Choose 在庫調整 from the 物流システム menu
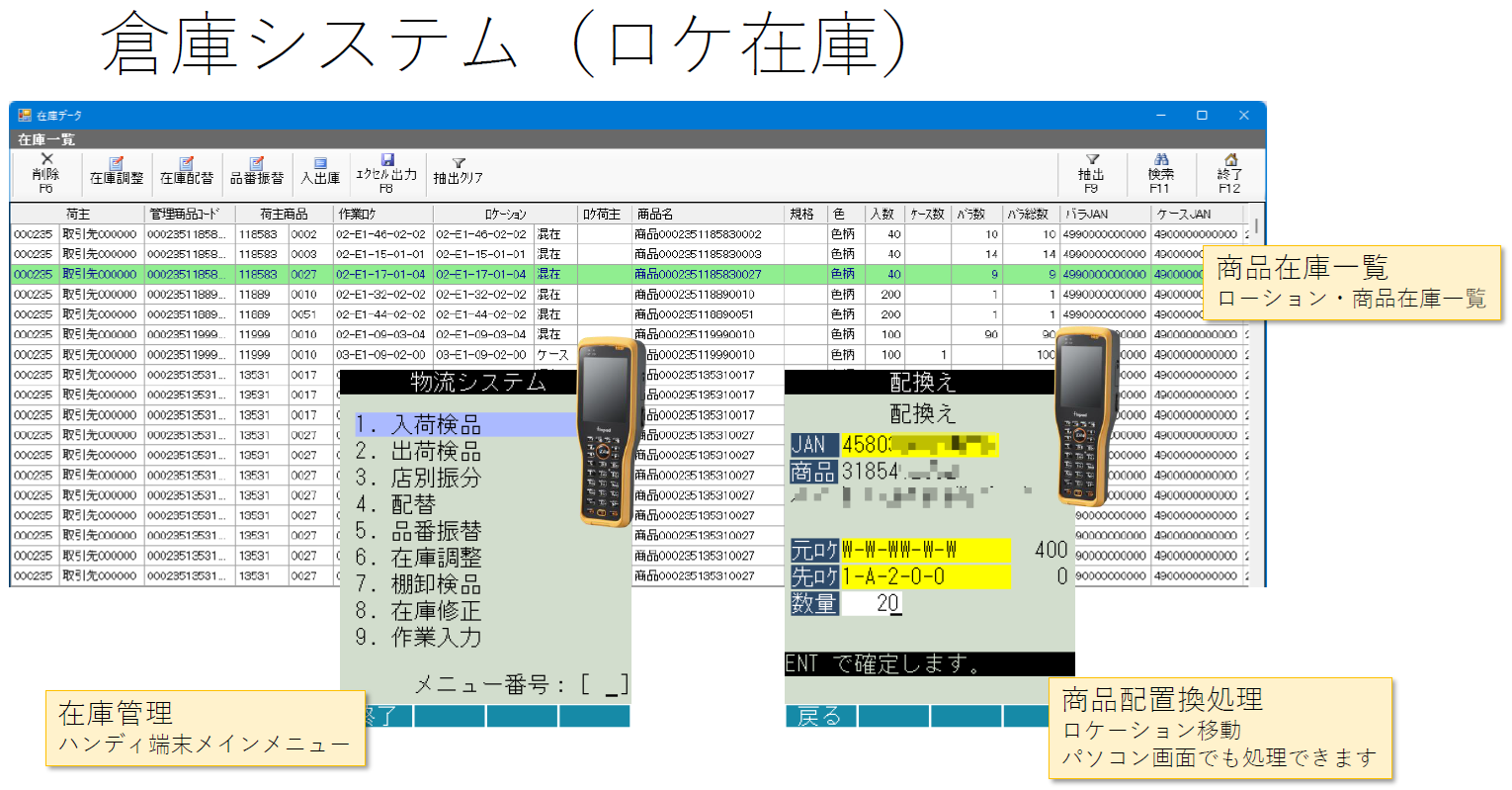Screen dimensions: 1512x790 click(x=435, y=558)
